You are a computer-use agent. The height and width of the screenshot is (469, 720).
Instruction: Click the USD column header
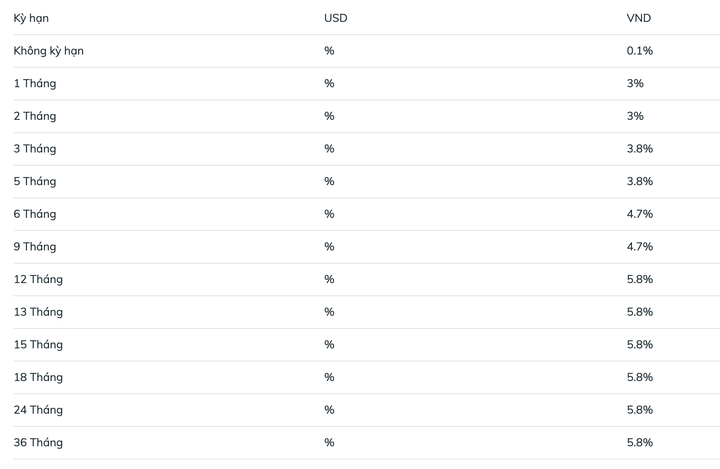pyautogui.click(x=336, y=18)
